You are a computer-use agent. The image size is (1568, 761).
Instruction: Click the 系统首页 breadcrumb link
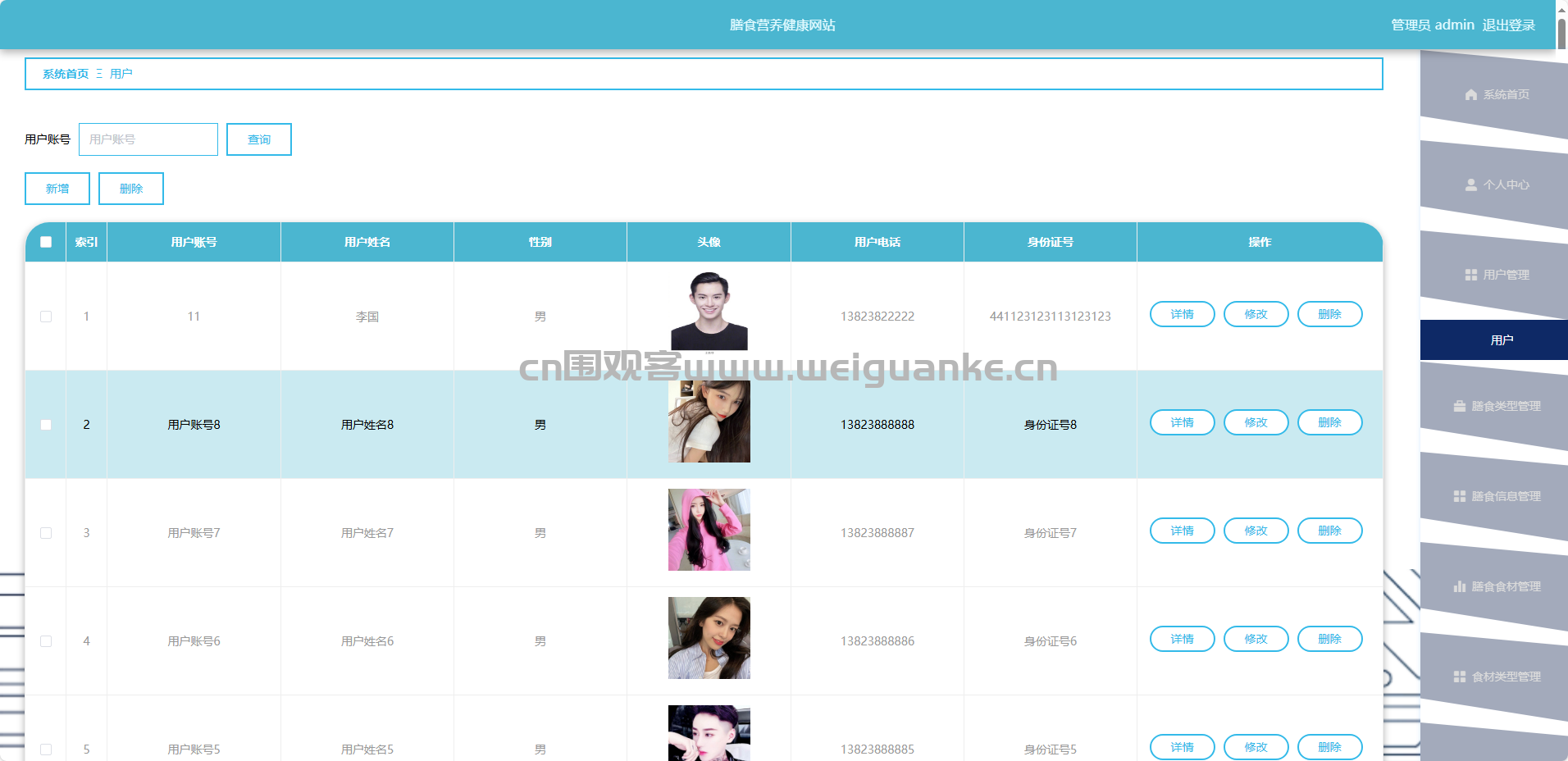pyautogui.click(x=66, y=74)
